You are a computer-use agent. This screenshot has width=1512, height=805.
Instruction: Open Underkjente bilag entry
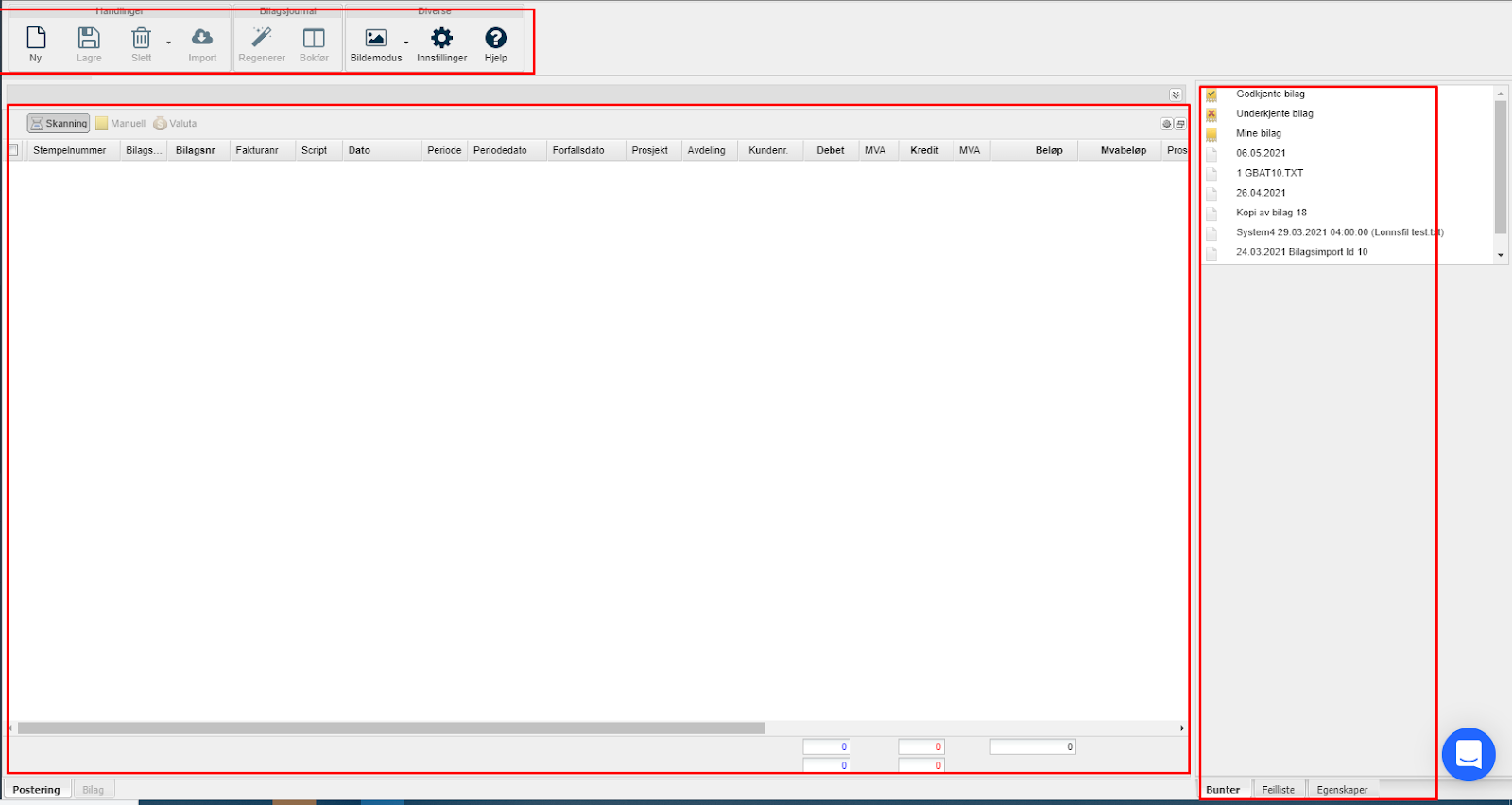coord(1274,114)
